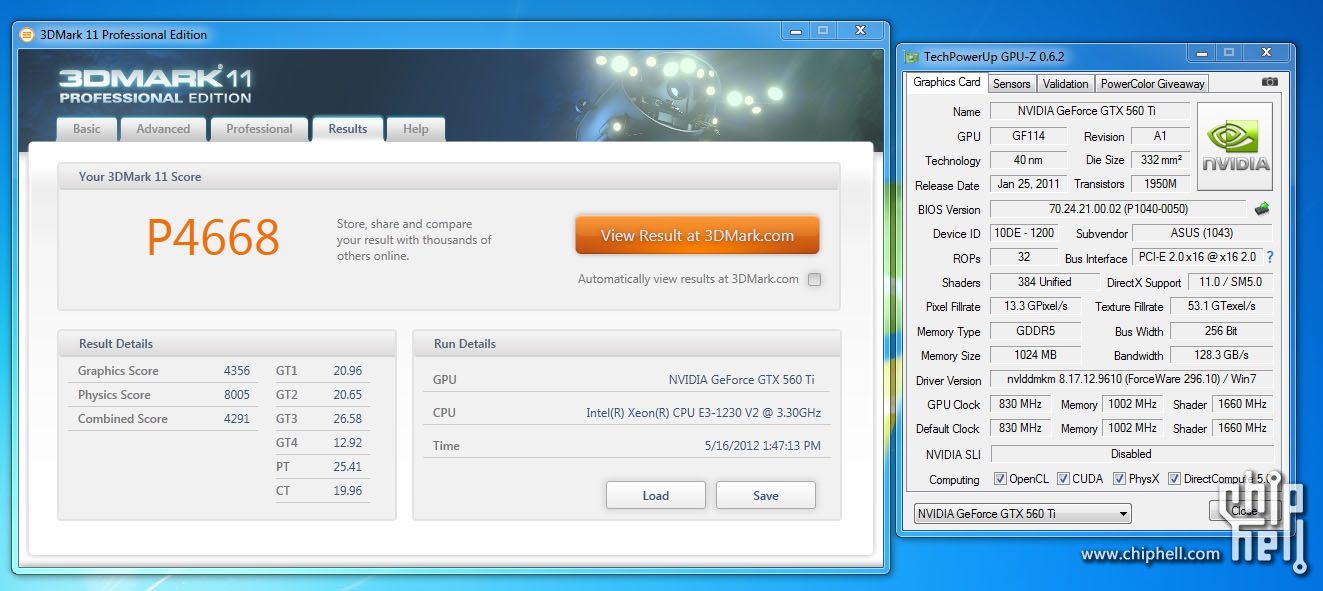The height and width of the screenshot is (591, 1323).
Task: Select the Graphics Card tab in GPU-Z
Action: 947,82
